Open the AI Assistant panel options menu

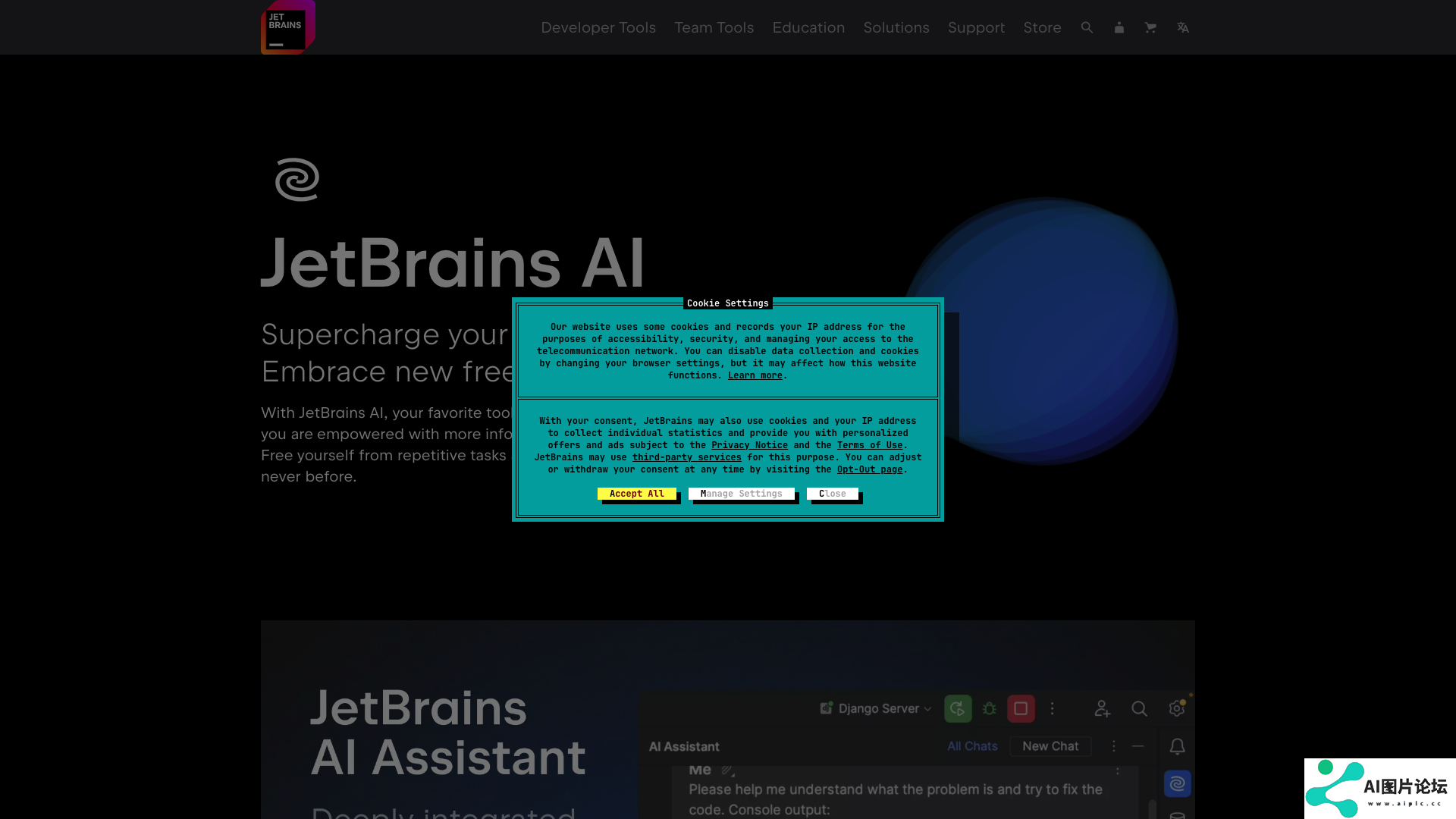[x=1113, y=746]
